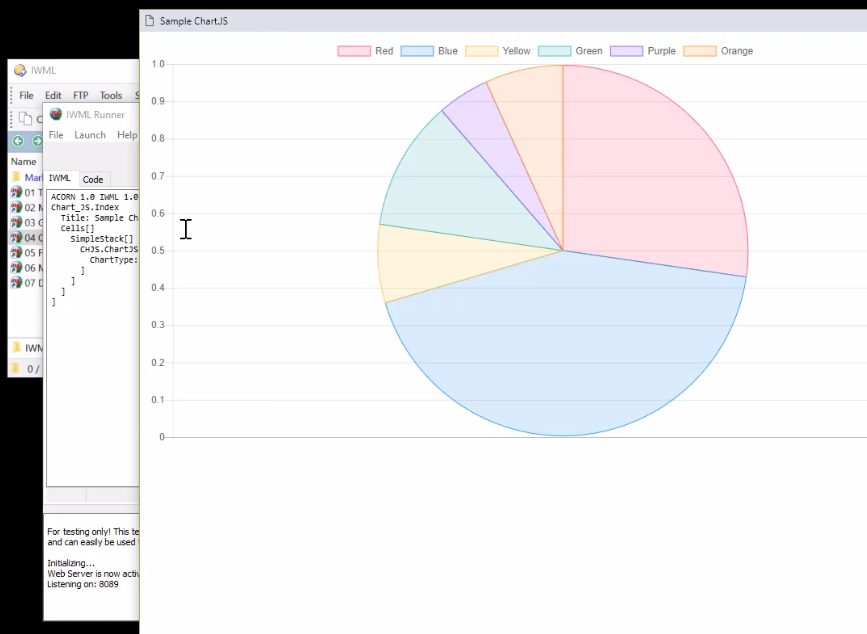Select the 03 file icon in list

(x=16, y=222)
